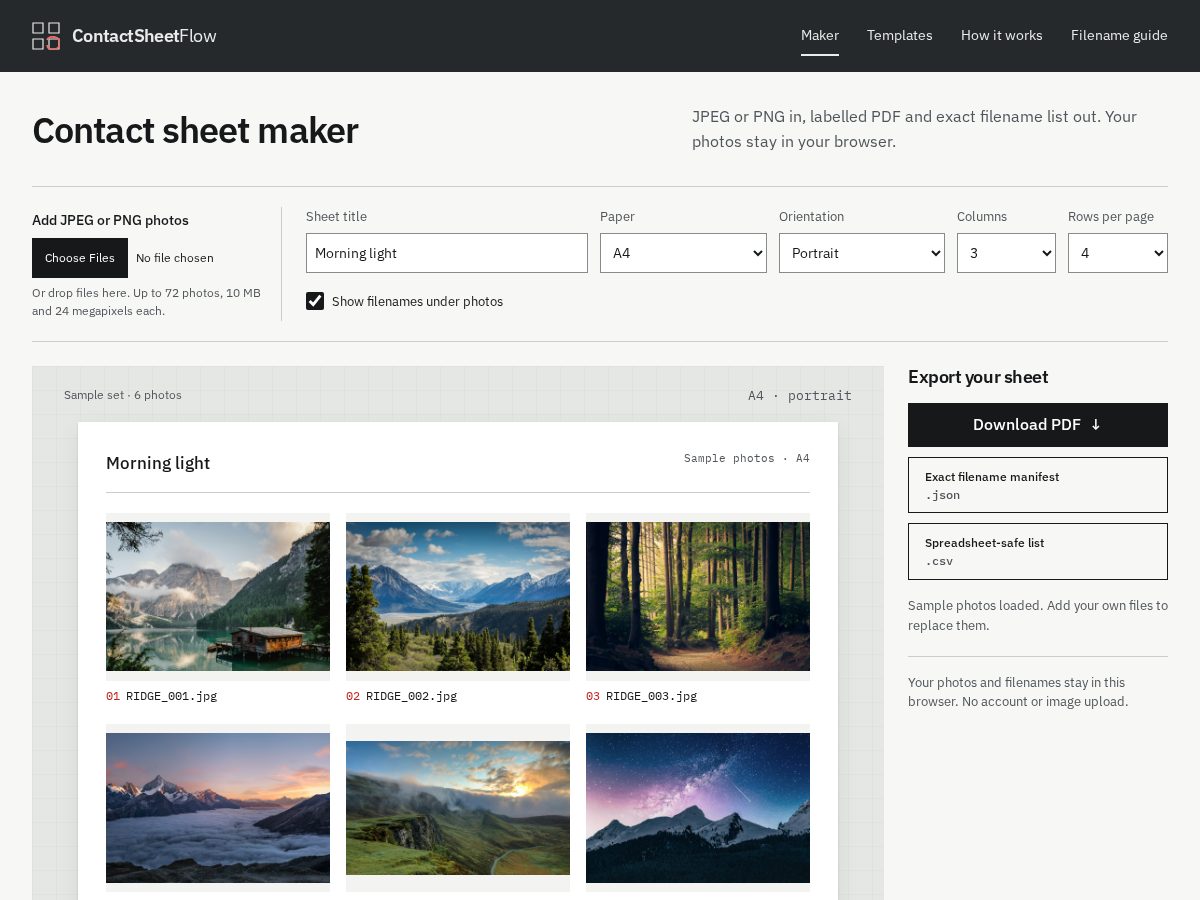Click the RIDGE_002.jpg filename label
This screenshot has height=900, width=1200.
tap(411, 696)
